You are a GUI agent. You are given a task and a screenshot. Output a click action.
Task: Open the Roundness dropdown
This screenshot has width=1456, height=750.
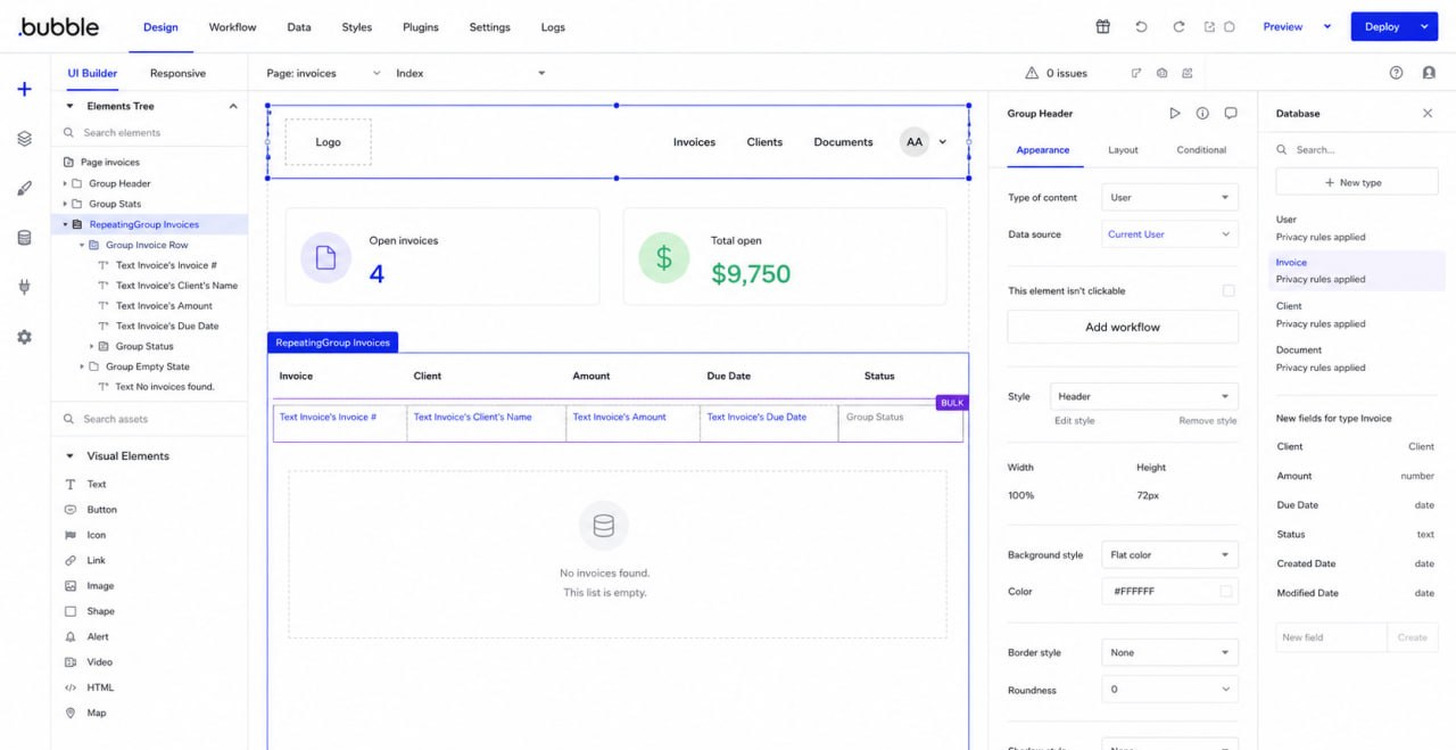tap(1169, 689)
